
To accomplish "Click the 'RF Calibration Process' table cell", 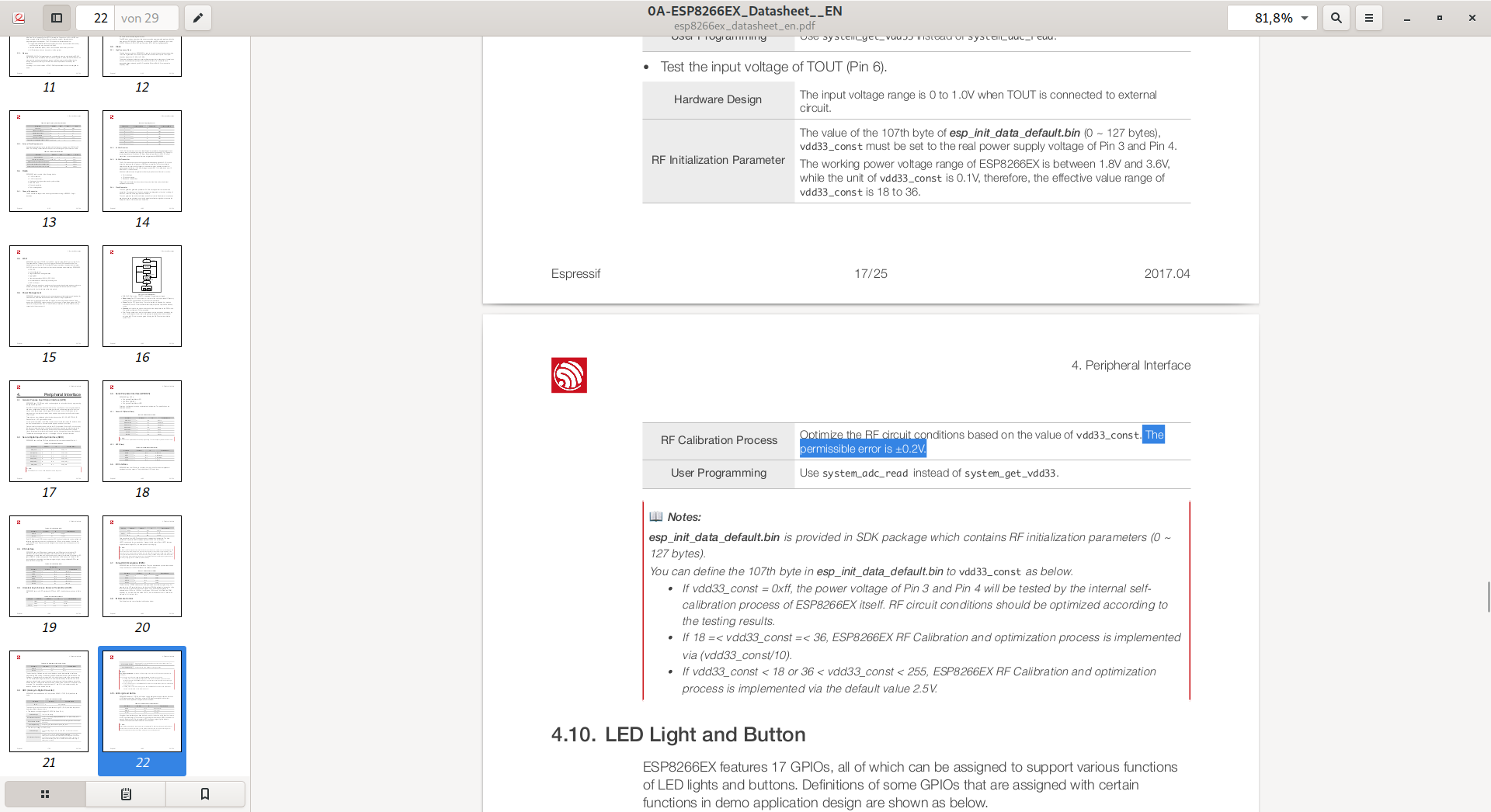I will pos(718,440).
